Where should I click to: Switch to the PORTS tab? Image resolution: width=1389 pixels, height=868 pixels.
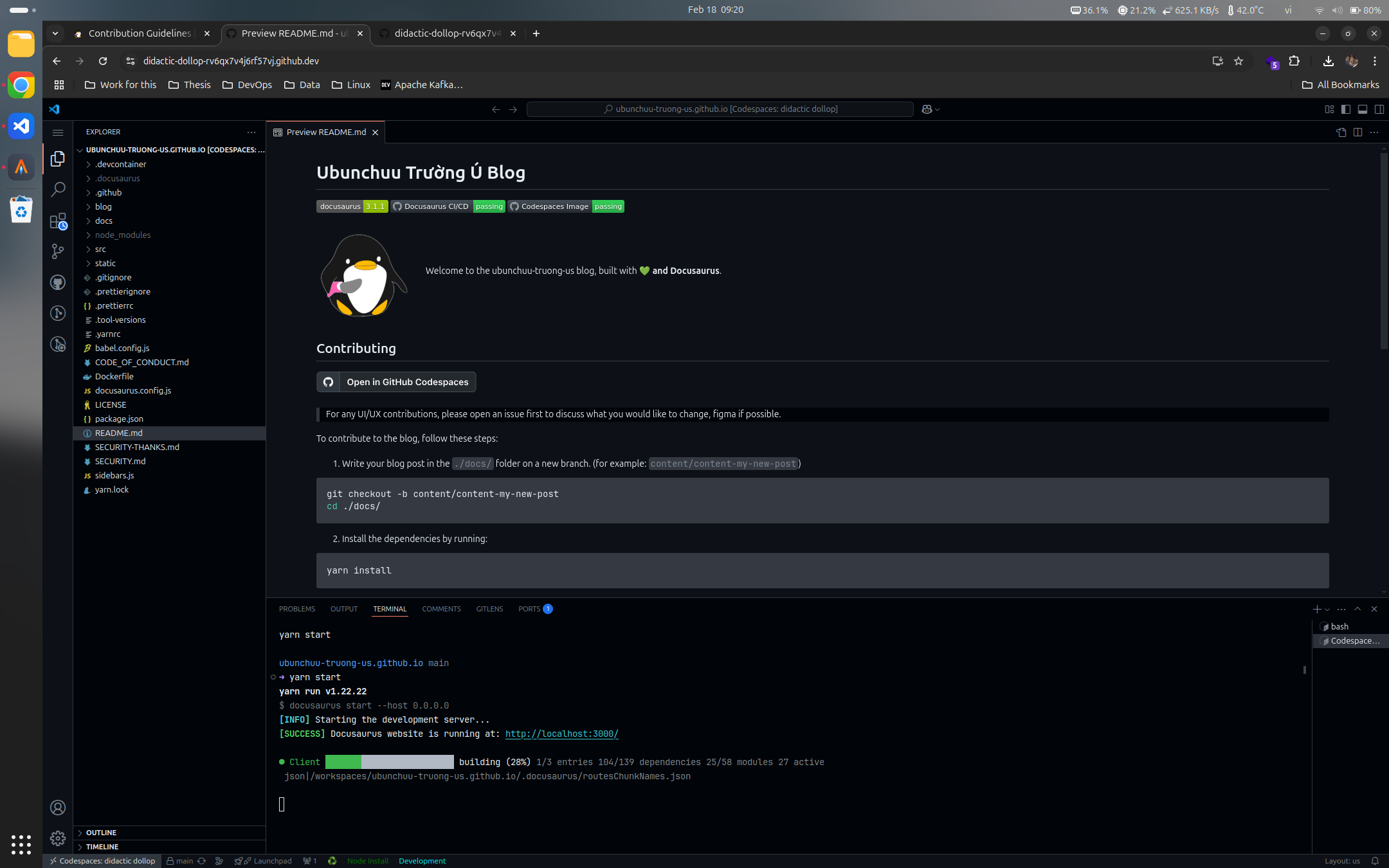[529, 609]
